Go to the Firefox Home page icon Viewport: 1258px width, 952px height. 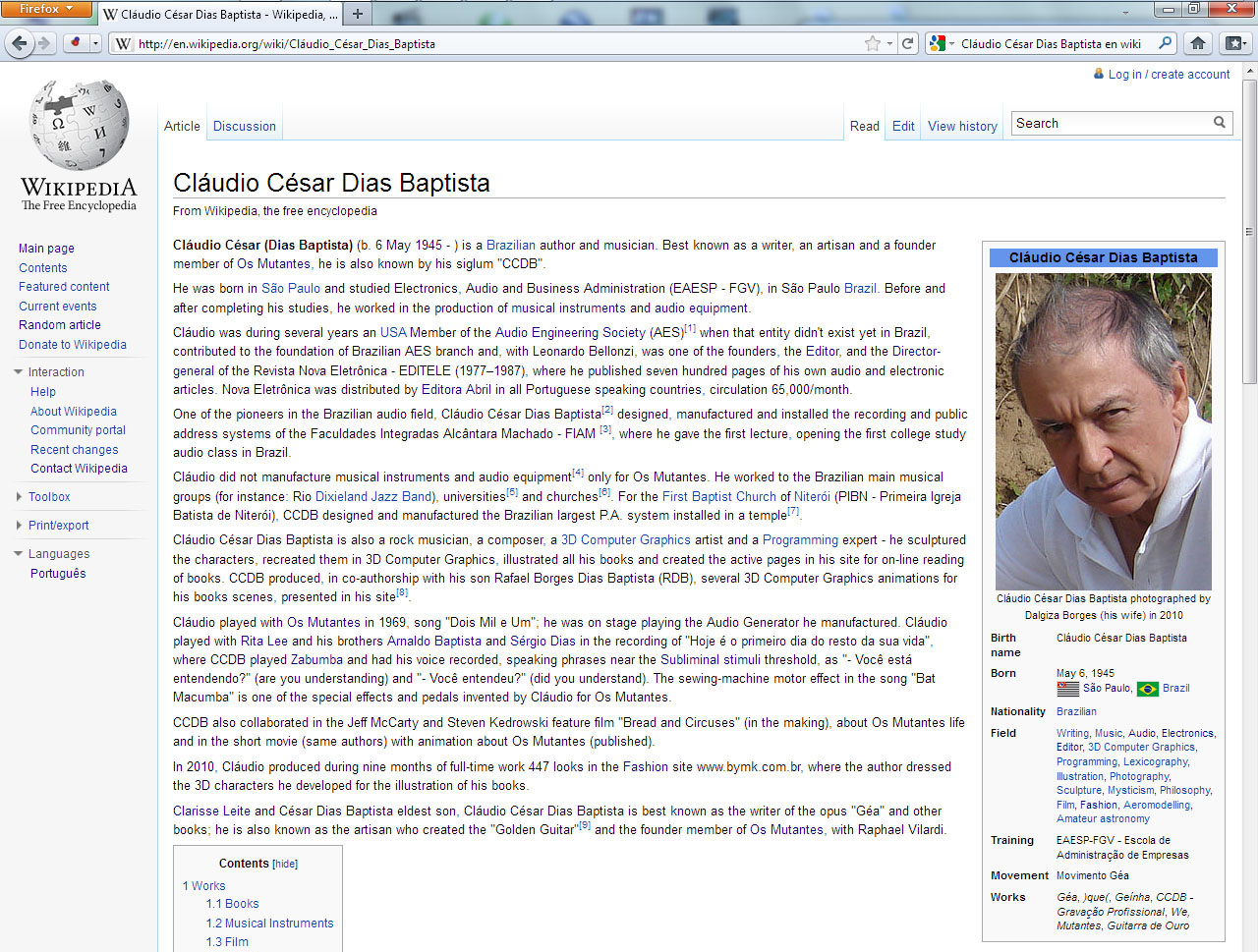1197,43
